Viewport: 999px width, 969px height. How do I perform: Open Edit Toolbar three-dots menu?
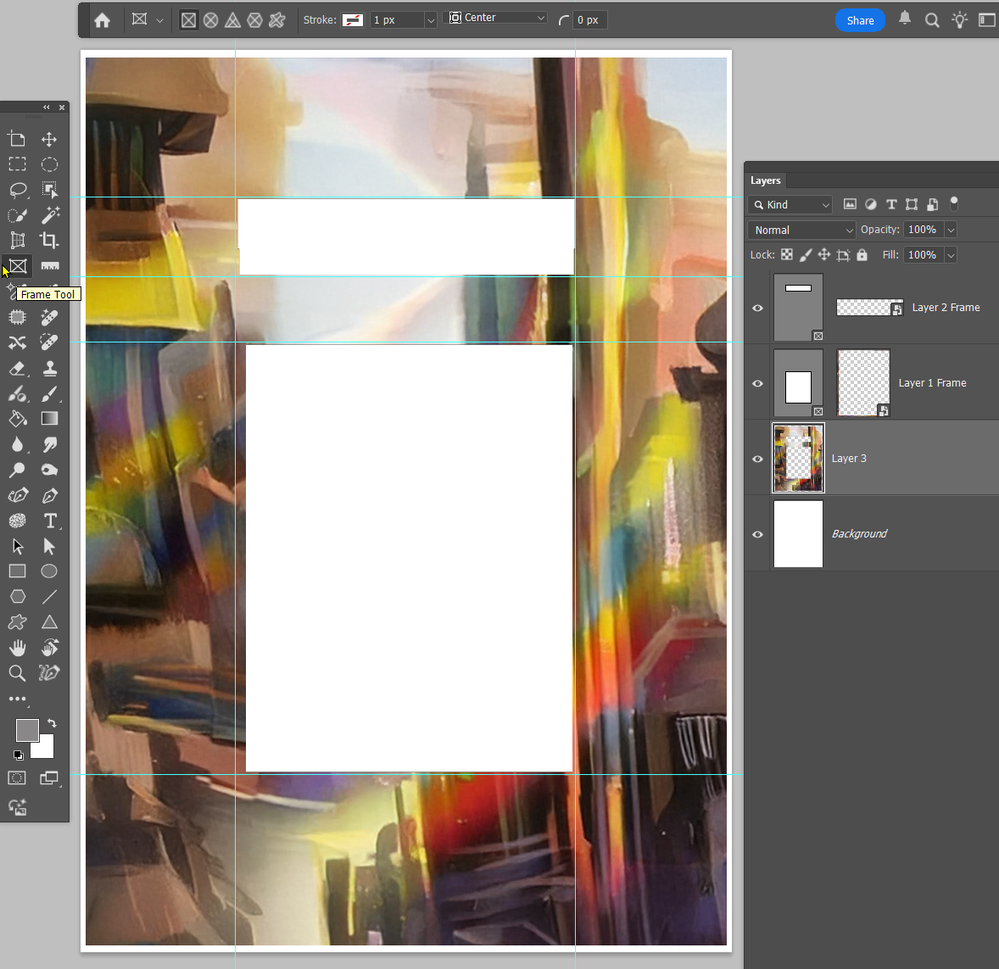[17, 699]
